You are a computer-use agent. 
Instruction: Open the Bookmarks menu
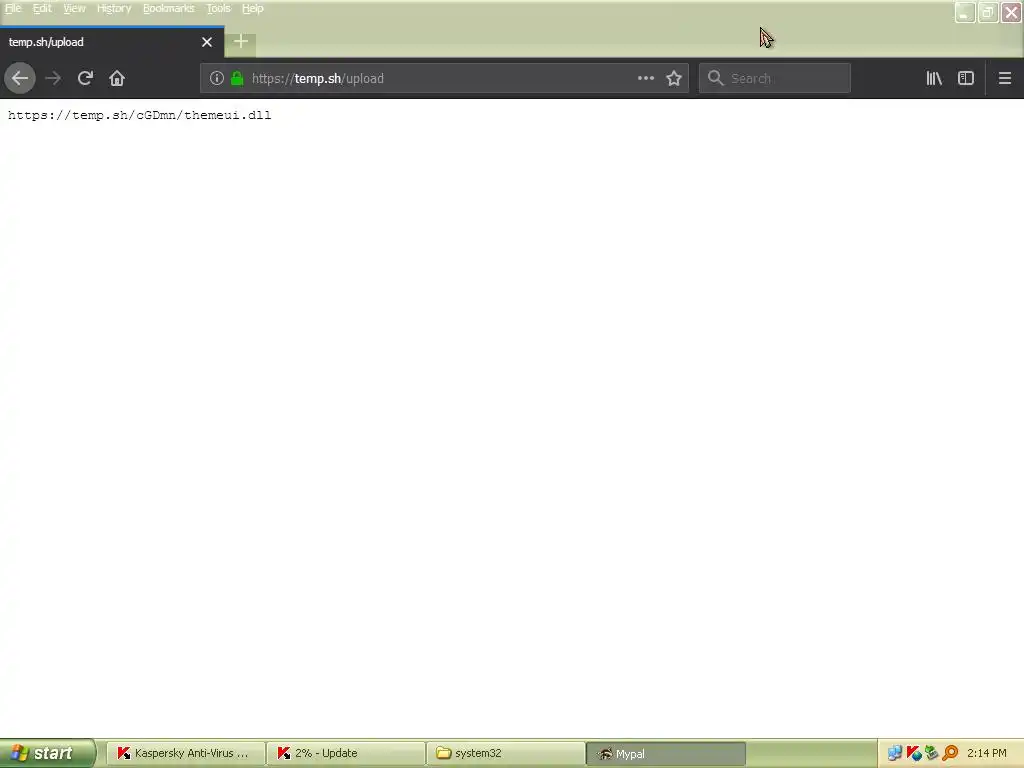click(x=168, y=8)
